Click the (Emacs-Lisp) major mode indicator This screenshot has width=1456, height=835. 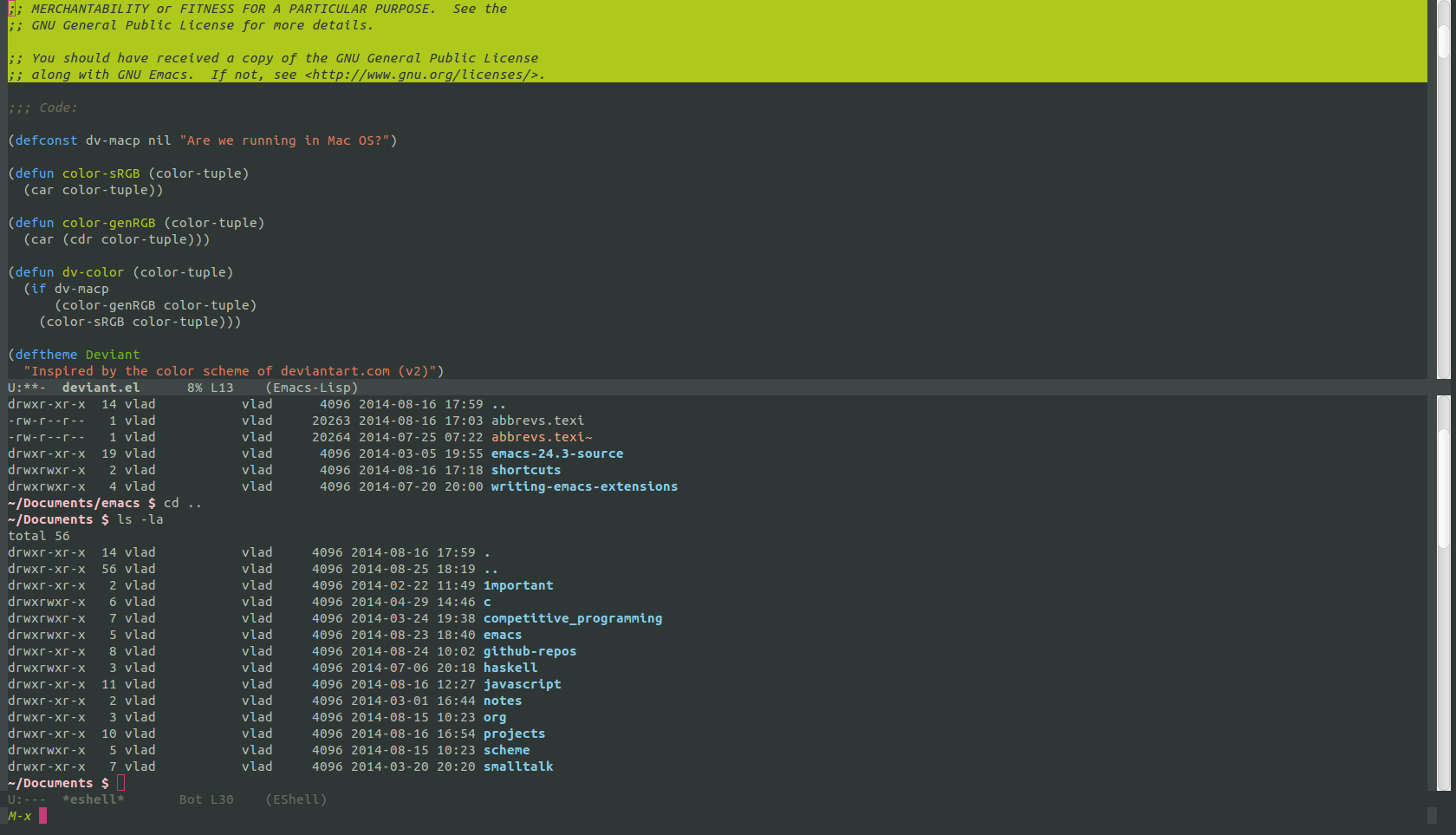tap(312, 388)
